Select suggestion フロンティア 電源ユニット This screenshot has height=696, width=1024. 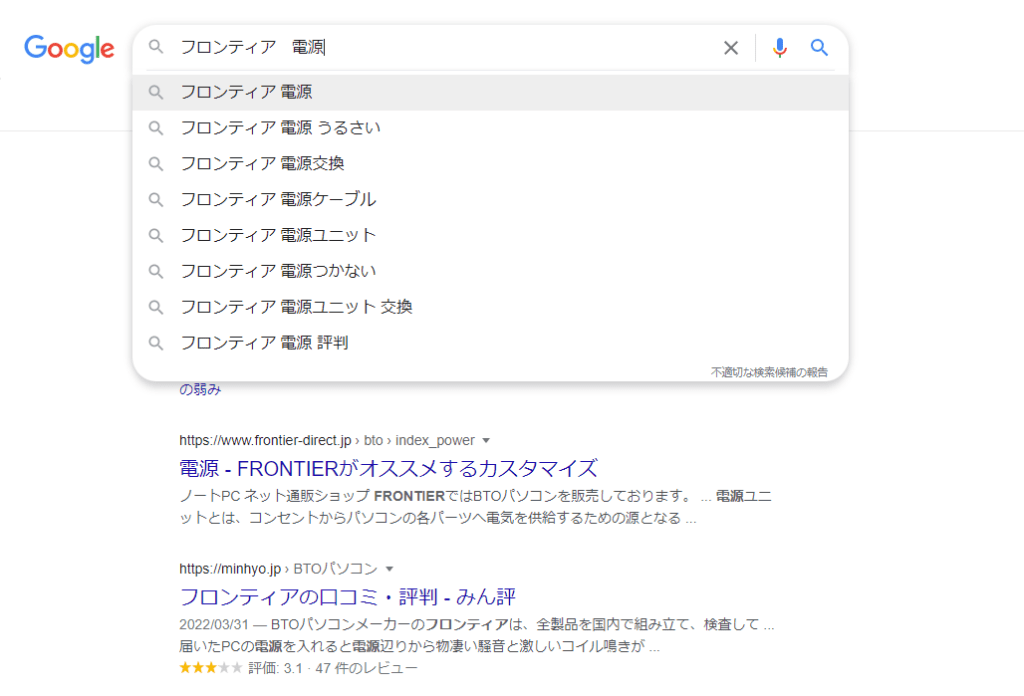point(490,235)
